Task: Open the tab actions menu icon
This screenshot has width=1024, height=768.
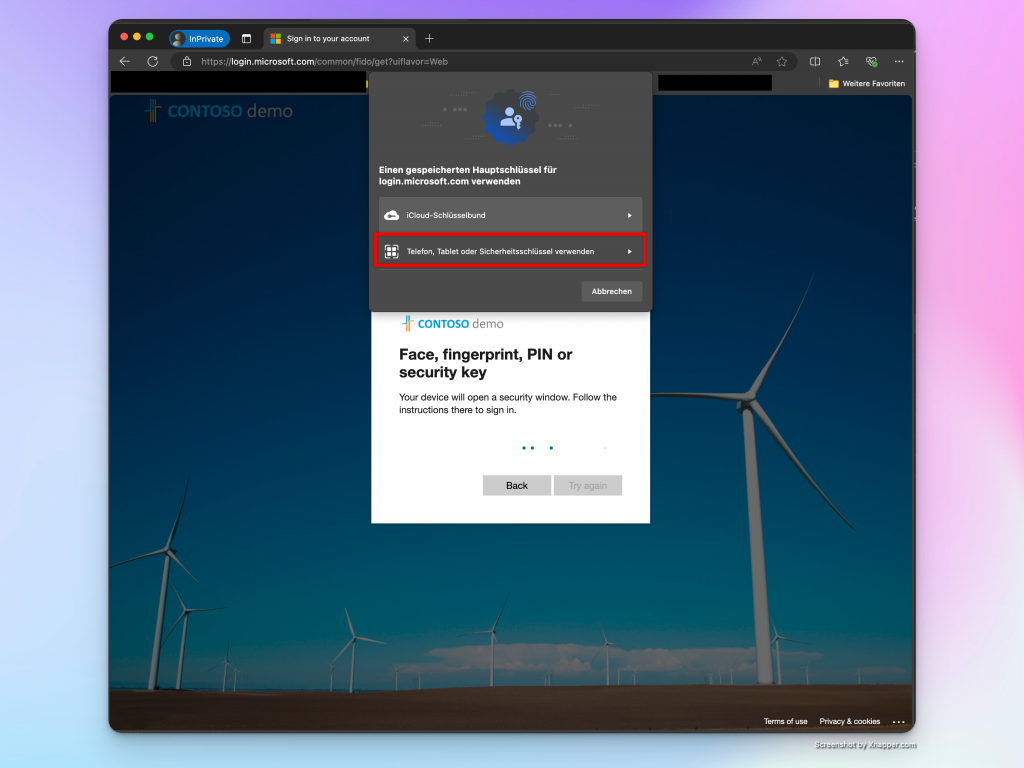Action: coord(246,39)
